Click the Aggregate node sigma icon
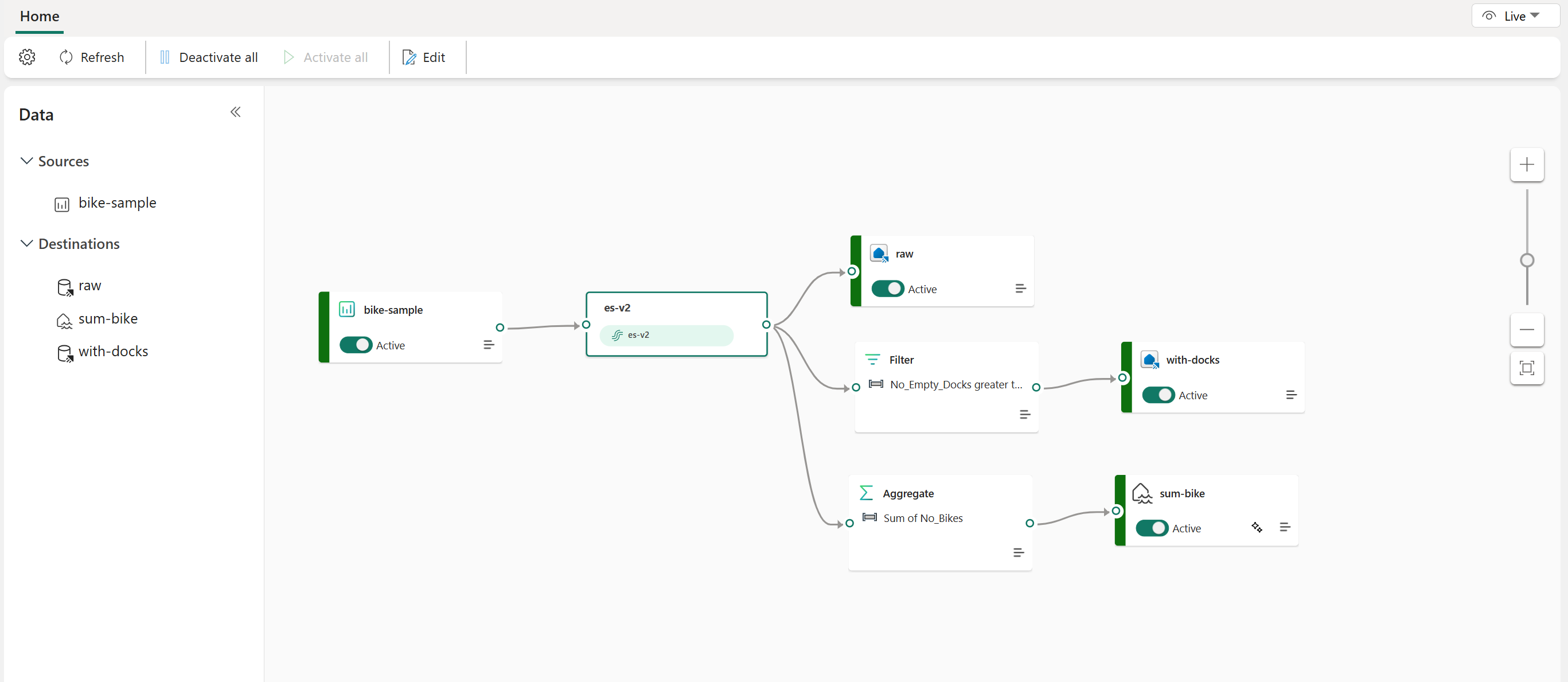 click(x=867, y=493)
